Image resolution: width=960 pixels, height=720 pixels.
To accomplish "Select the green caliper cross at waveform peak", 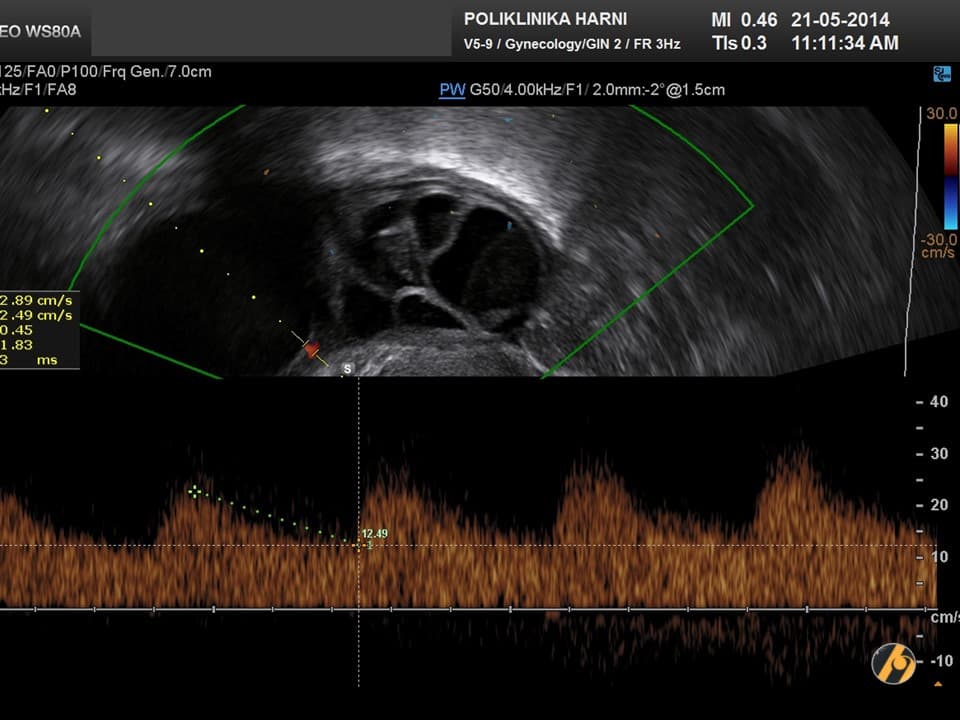I will coord(194,490).
